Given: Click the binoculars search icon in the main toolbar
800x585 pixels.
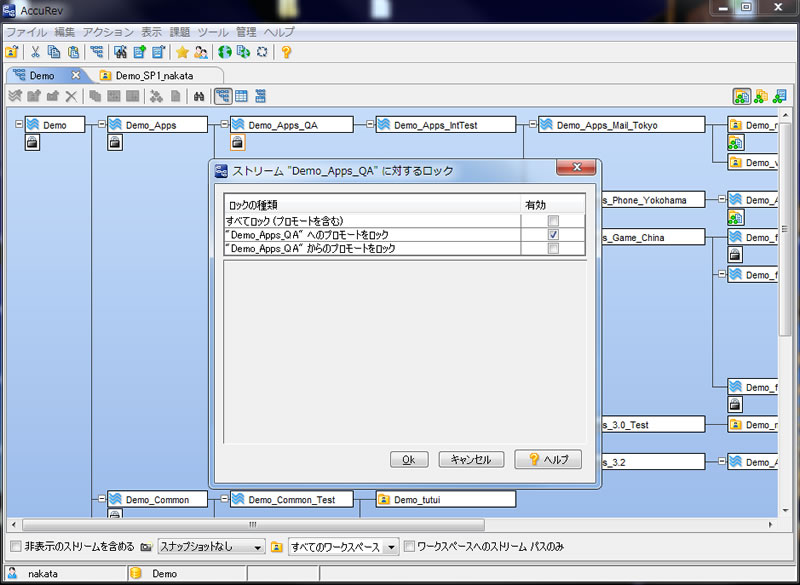Looking at the screenshot, I should (x=120, y=52).
